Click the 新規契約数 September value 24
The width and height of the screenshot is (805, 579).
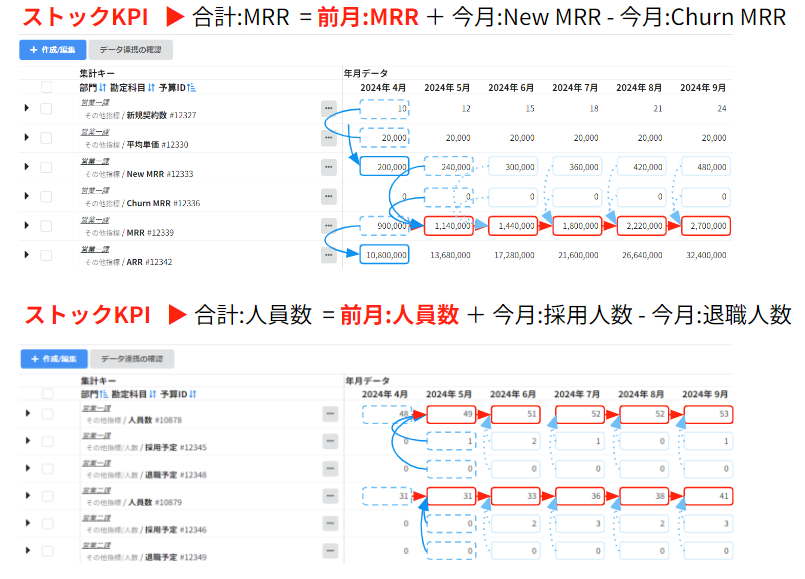722,108
